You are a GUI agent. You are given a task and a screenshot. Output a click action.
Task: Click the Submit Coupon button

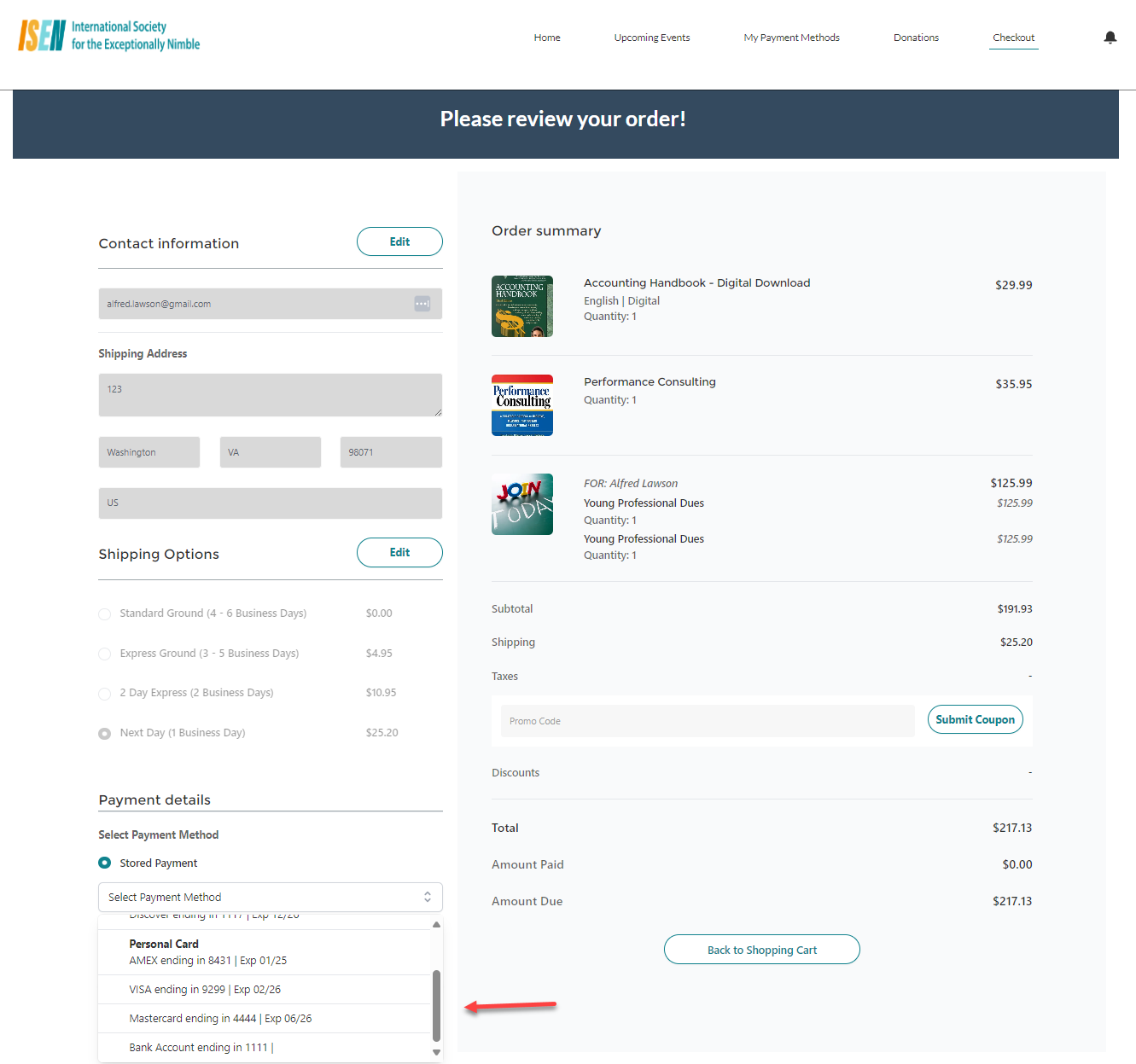[975, 720]
